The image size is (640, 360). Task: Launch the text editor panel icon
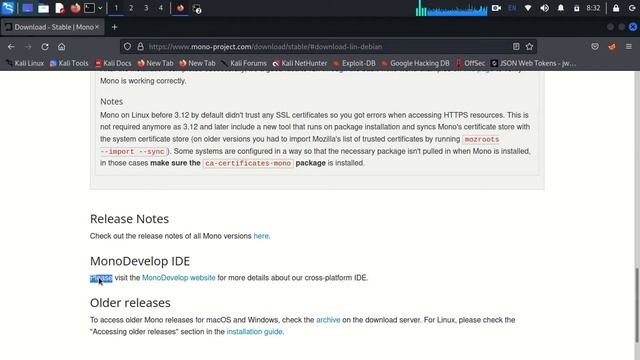click(x=60, y=8)
